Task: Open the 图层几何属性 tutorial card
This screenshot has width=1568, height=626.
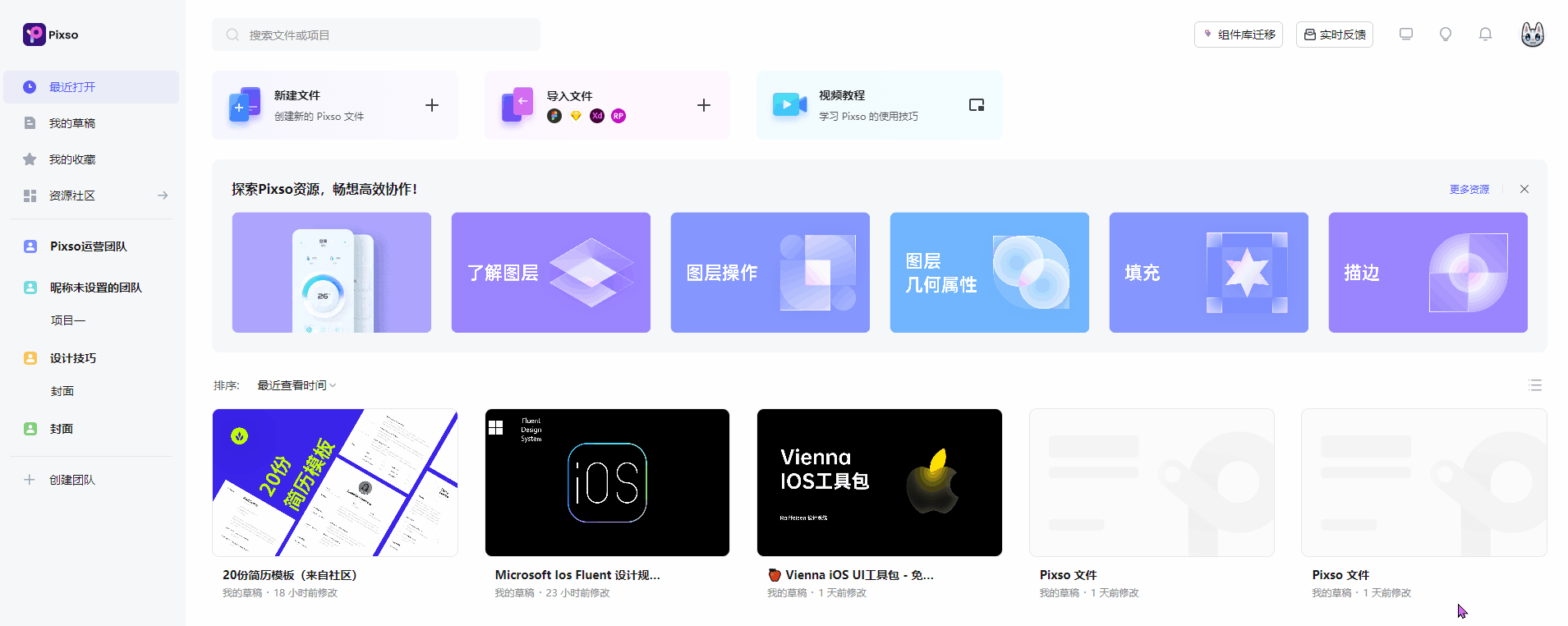Action: click(x=990, y=273)
